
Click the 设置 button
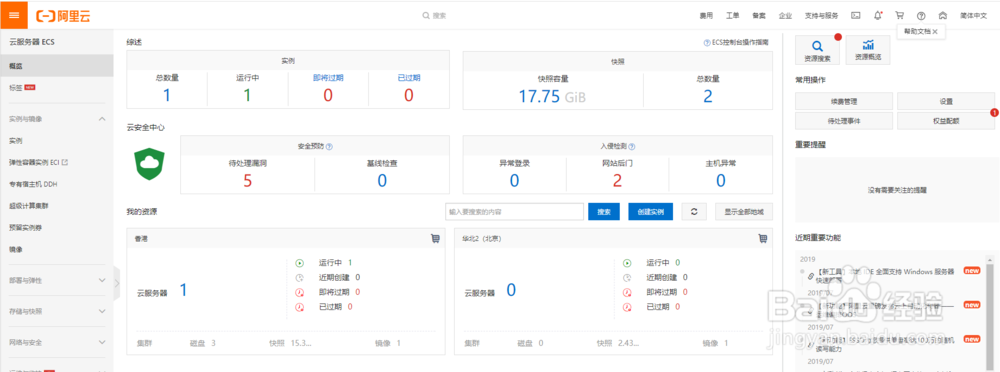click(946, 101)
